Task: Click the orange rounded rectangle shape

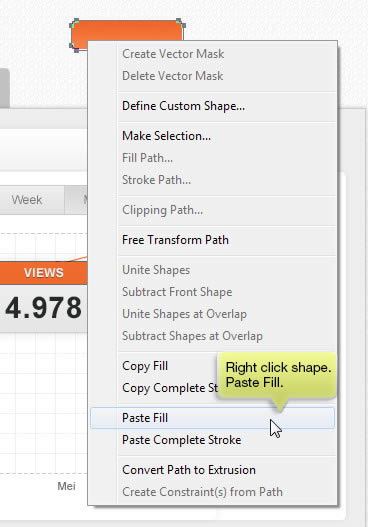Action: [127, 31]
